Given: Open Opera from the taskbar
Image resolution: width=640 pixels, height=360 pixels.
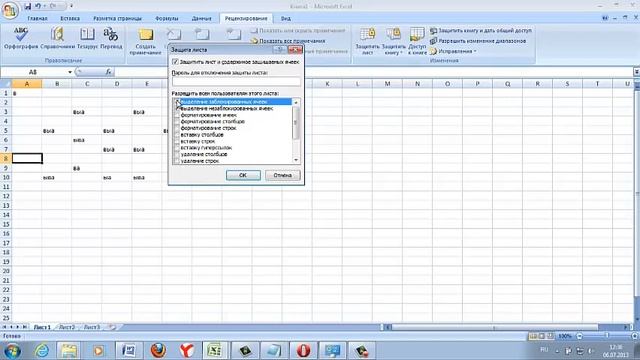Looking at the screenshot, I should click(x=303, y=350).
